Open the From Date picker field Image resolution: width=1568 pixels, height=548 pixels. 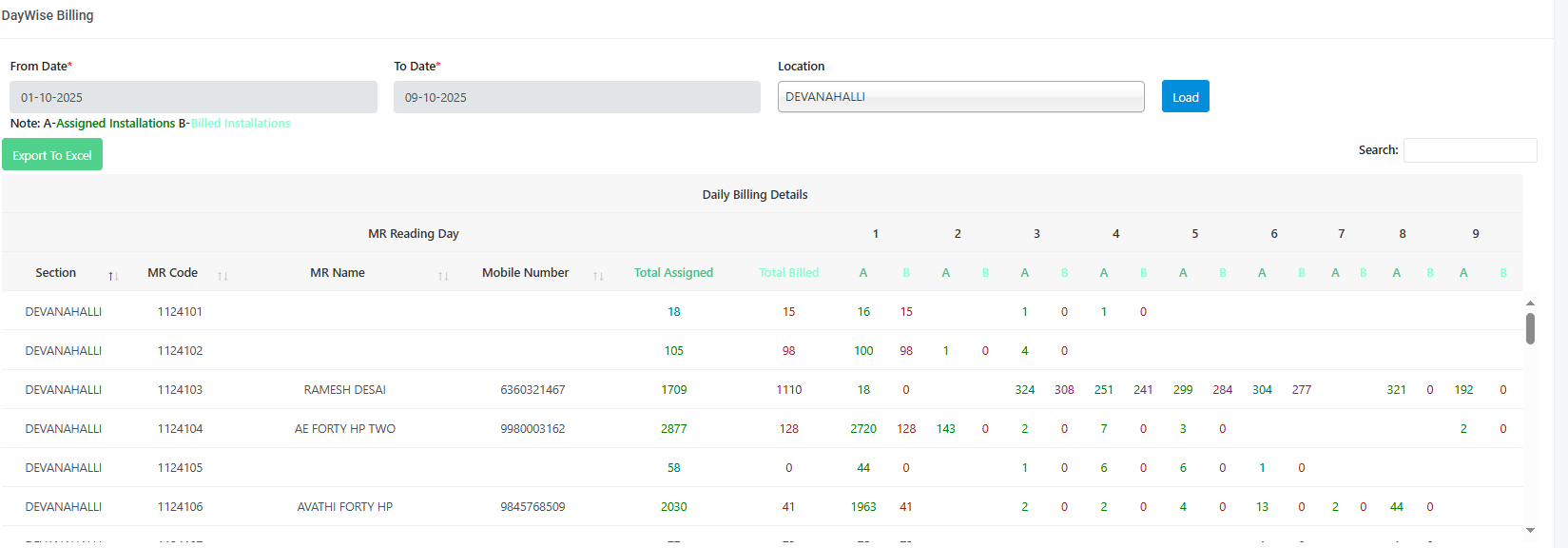click(193, 97)
